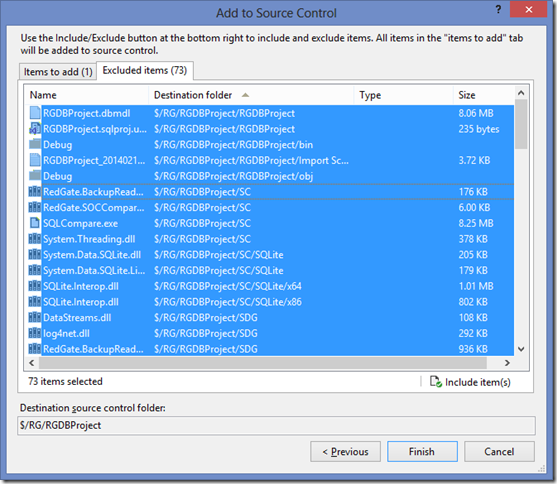Click the RGDBProject.dbmdl file icon
This screenshot has width=557, height=484.
[x=35, y=113]
